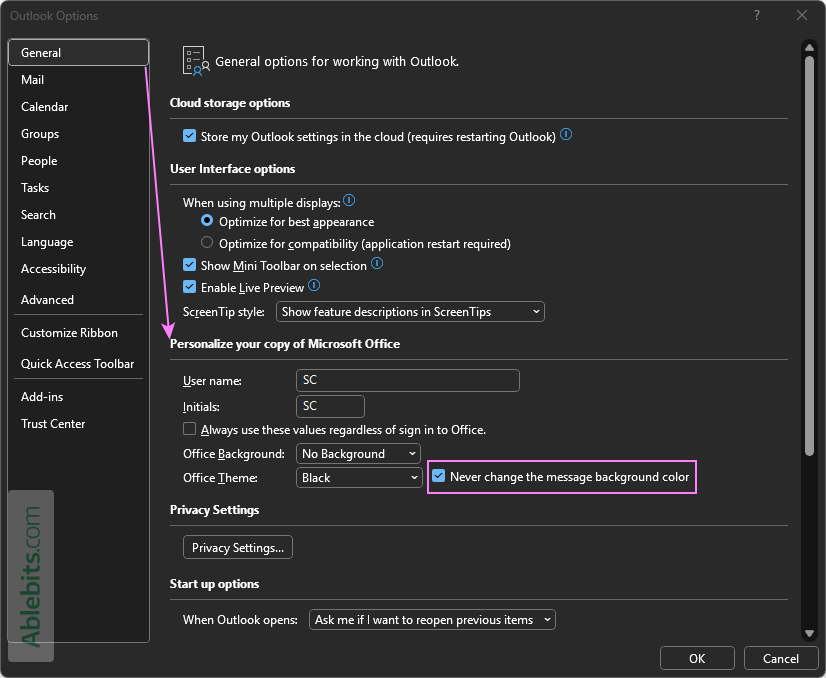
Task: Click the Cancel button
Action: coord(780,659)
